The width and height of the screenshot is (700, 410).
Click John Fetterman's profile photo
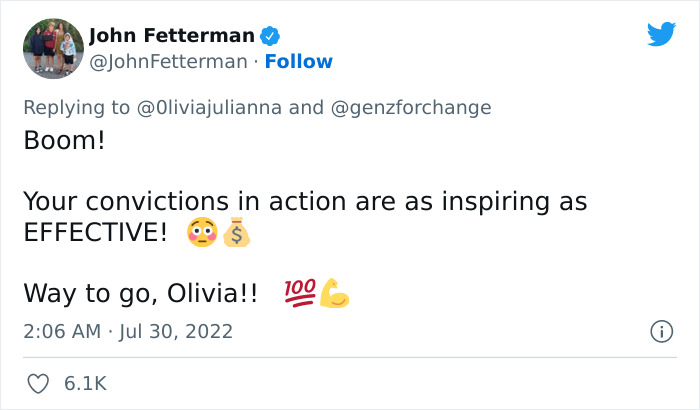(x=52, y=48)
